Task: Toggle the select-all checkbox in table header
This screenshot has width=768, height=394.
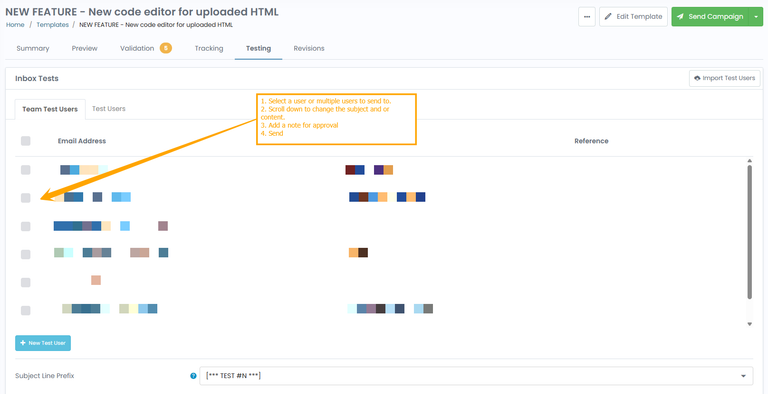Action: [25, 141]
